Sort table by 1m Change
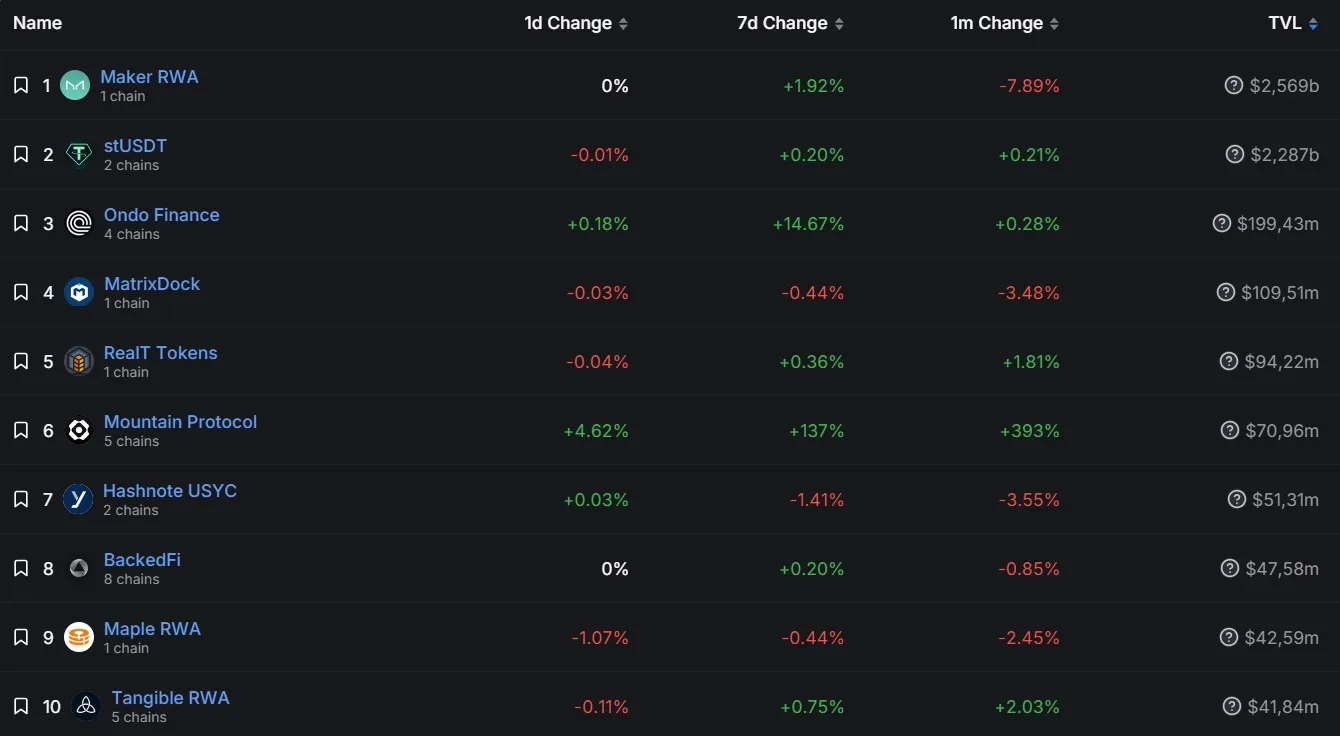Screen dimensions: 1340x736 pos(1005,23)
